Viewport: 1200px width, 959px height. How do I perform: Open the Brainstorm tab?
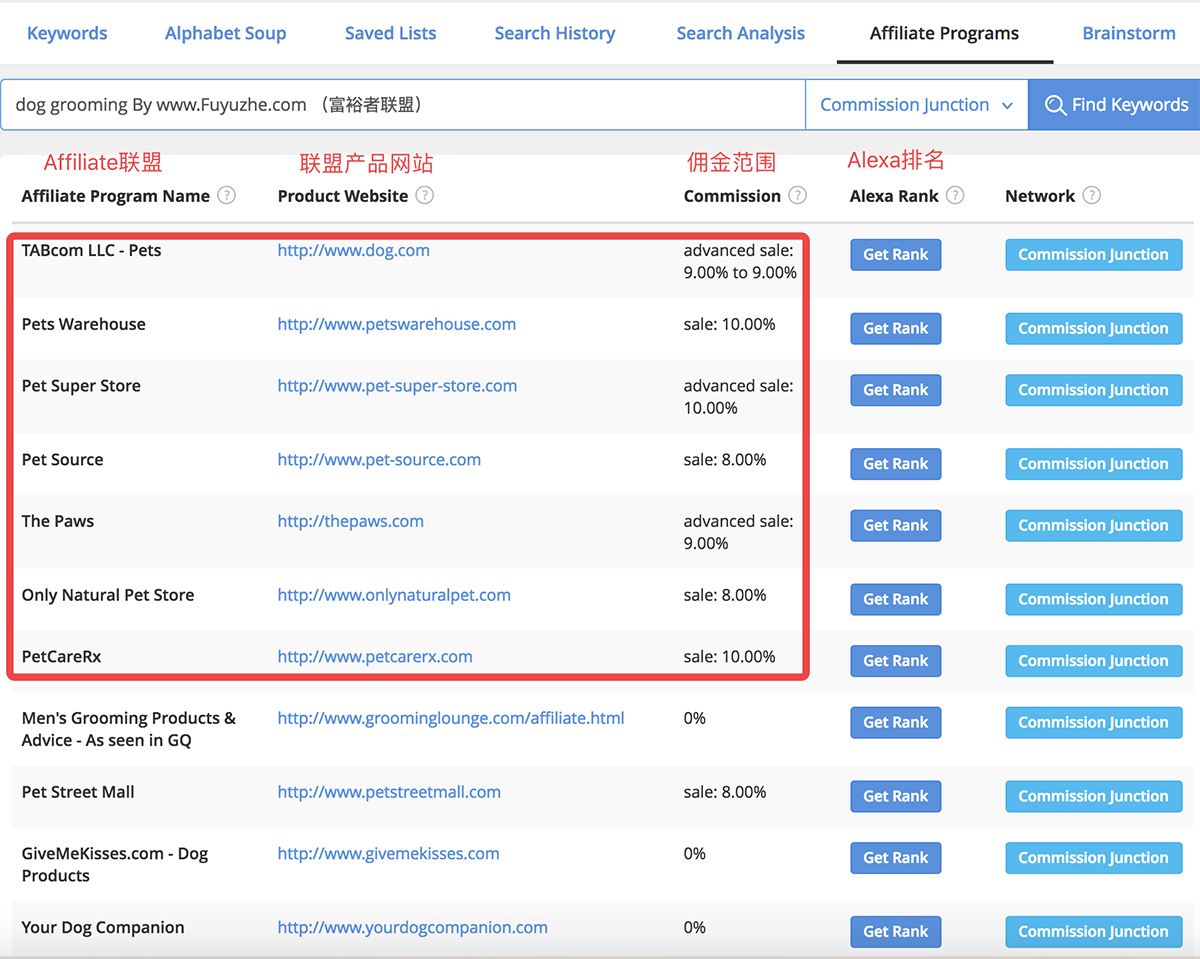[1129, 33]
